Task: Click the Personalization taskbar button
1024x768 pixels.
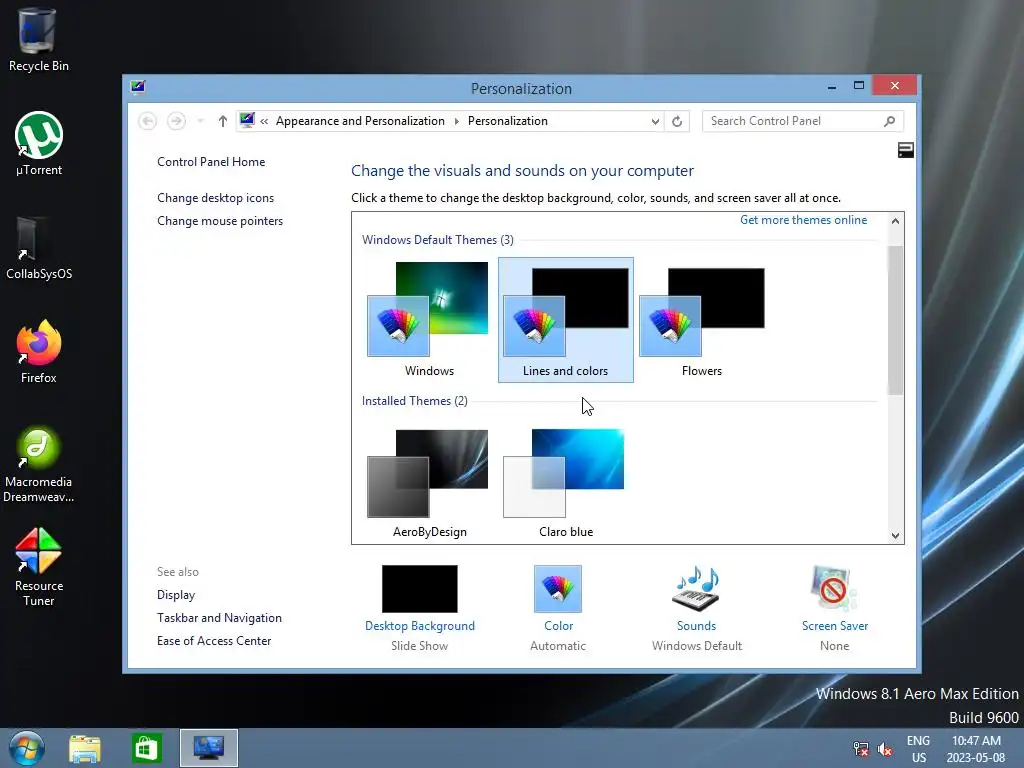Action: point(209,748)
